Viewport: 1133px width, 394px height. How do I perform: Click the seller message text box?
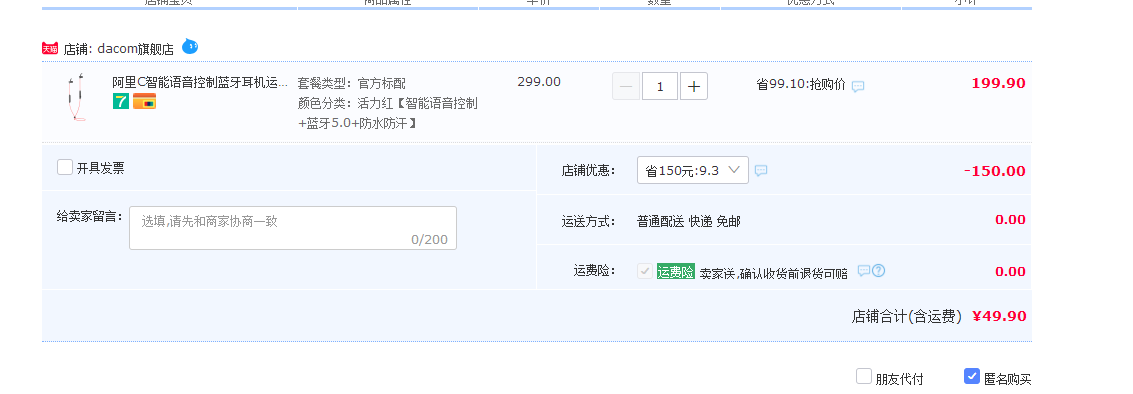293,228
